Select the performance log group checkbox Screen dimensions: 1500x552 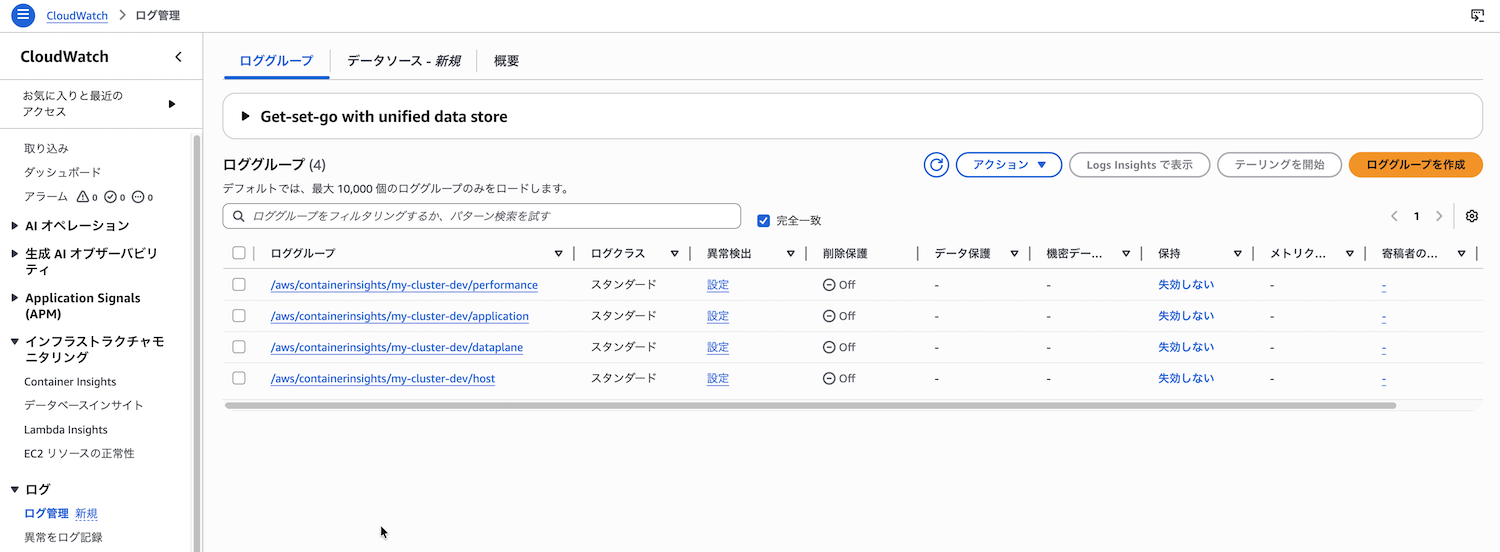coord(239,285)
